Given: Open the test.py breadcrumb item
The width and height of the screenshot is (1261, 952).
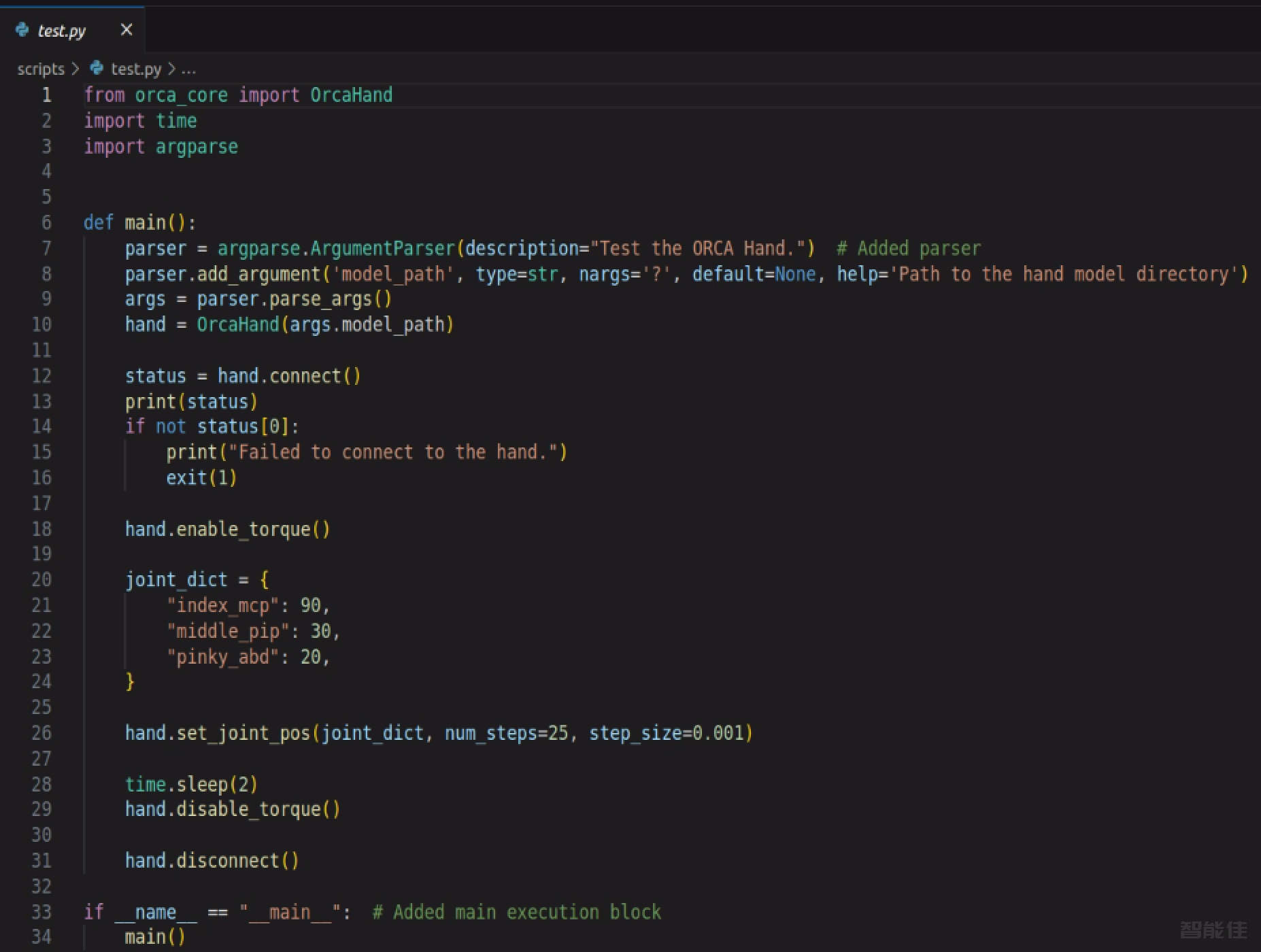Looking at the screenshot, I should [x=135, y=69].
